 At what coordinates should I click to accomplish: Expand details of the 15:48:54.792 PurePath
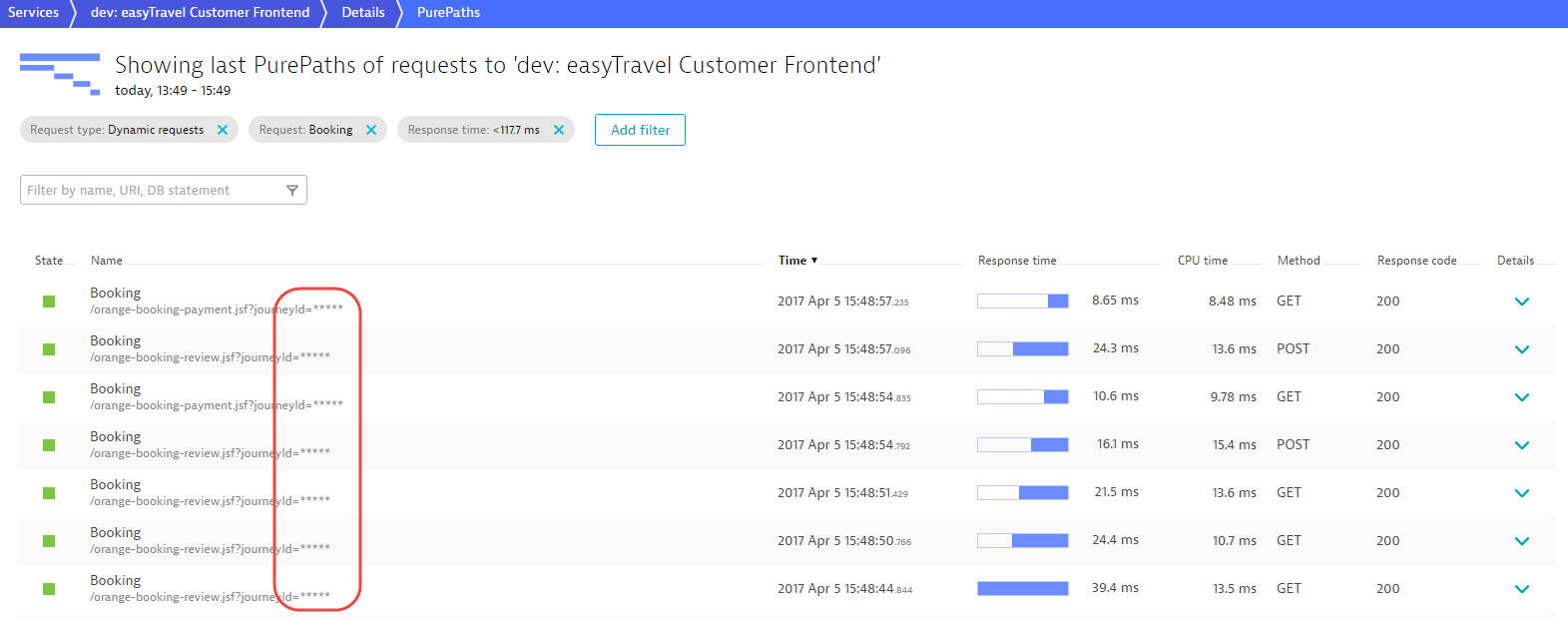(1522, 445)
